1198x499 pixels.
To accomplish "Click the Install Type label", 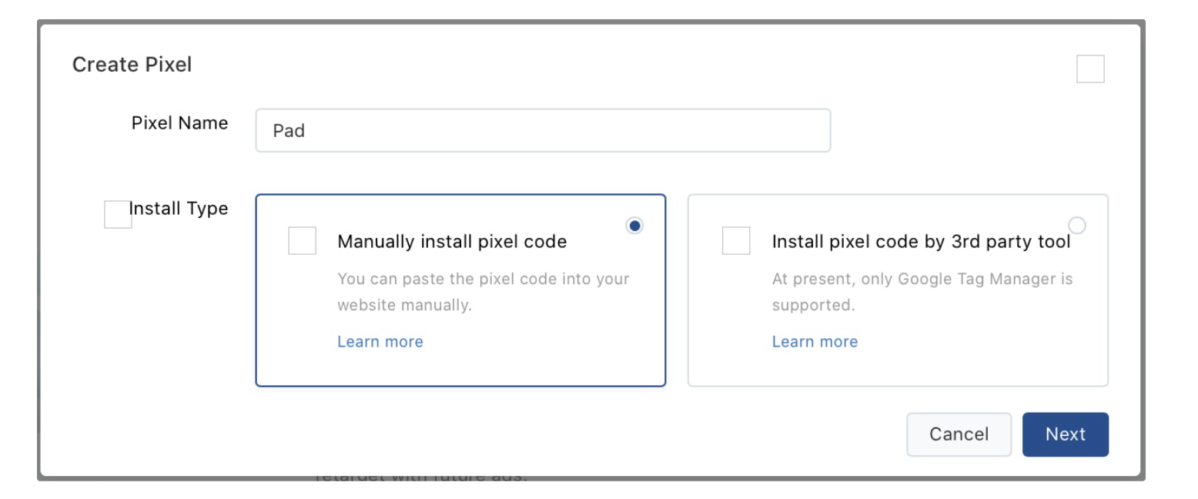I will (179, 209).
